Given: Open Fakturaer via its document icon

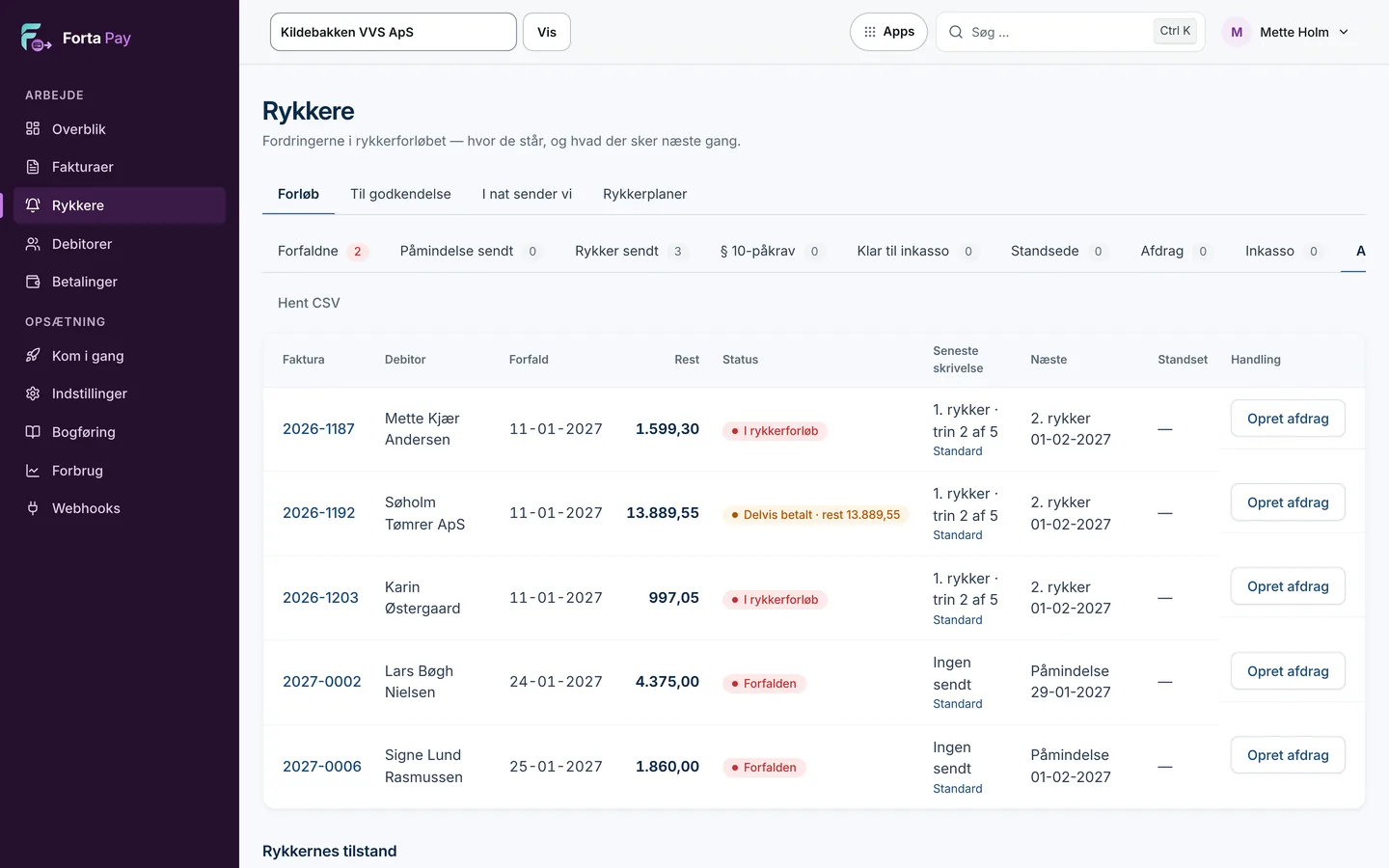Looking at the screenshot, I should point(33,167).
